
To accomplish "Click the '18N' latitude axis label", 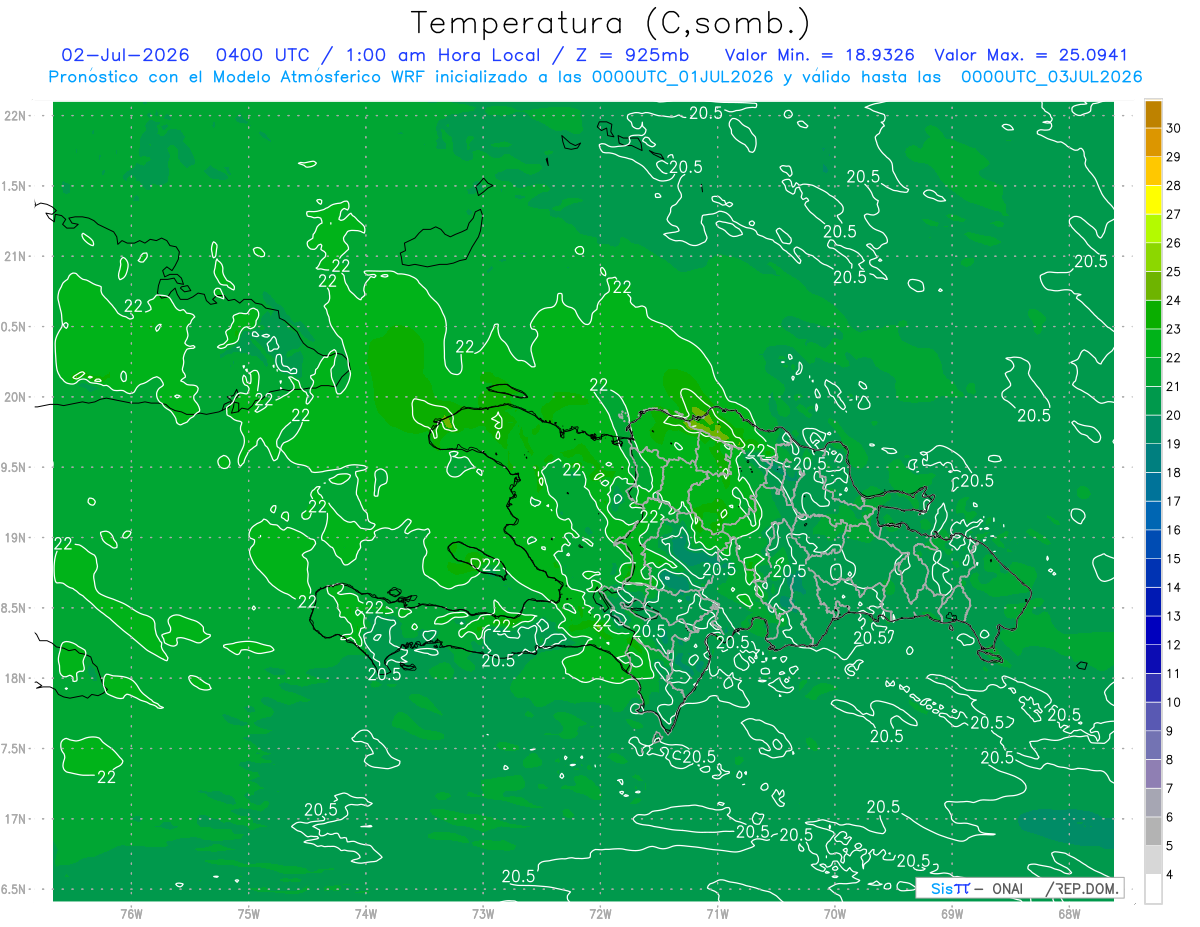I will (x=17, y=679).
